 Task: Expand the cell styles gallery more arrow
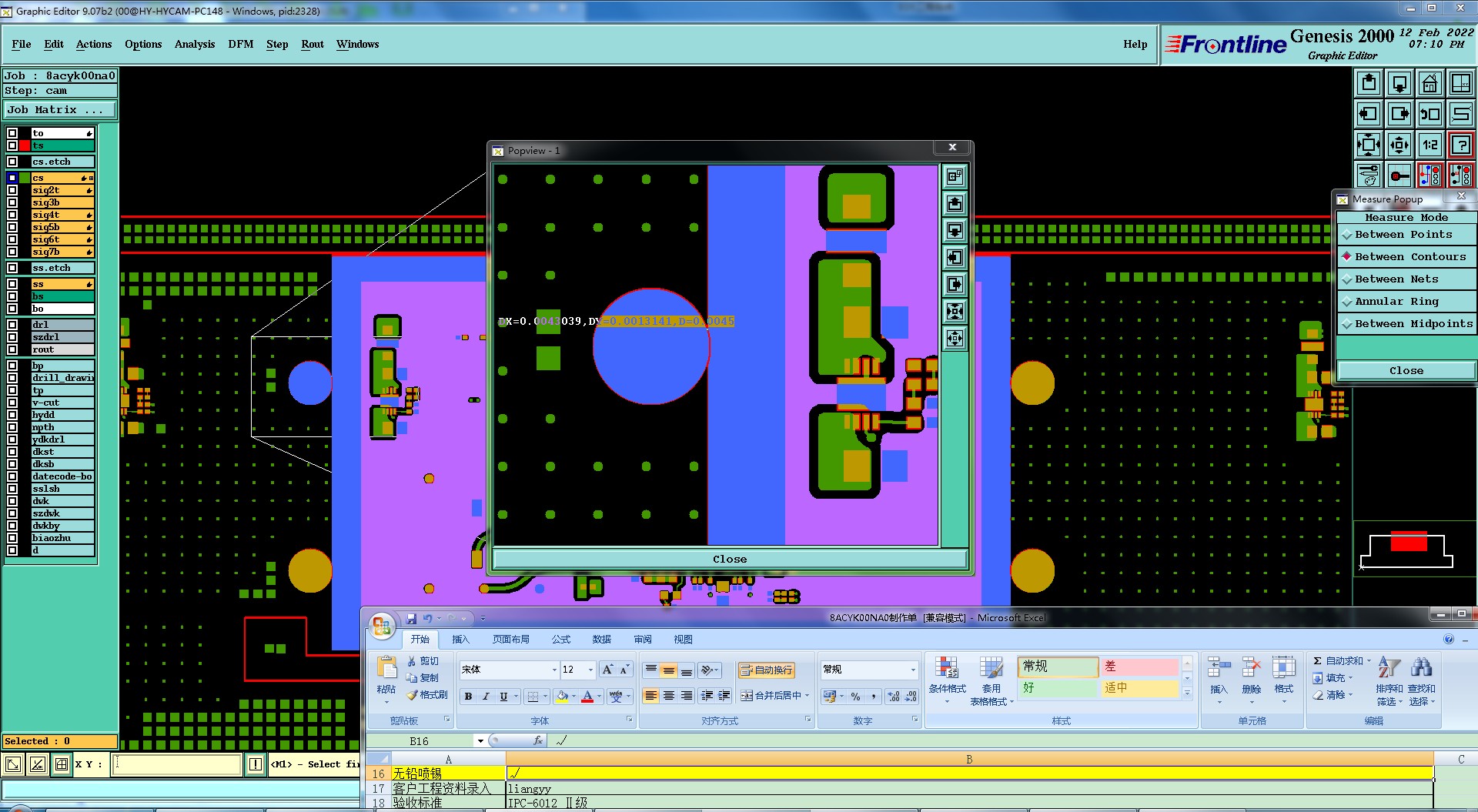coord(1187,693)
